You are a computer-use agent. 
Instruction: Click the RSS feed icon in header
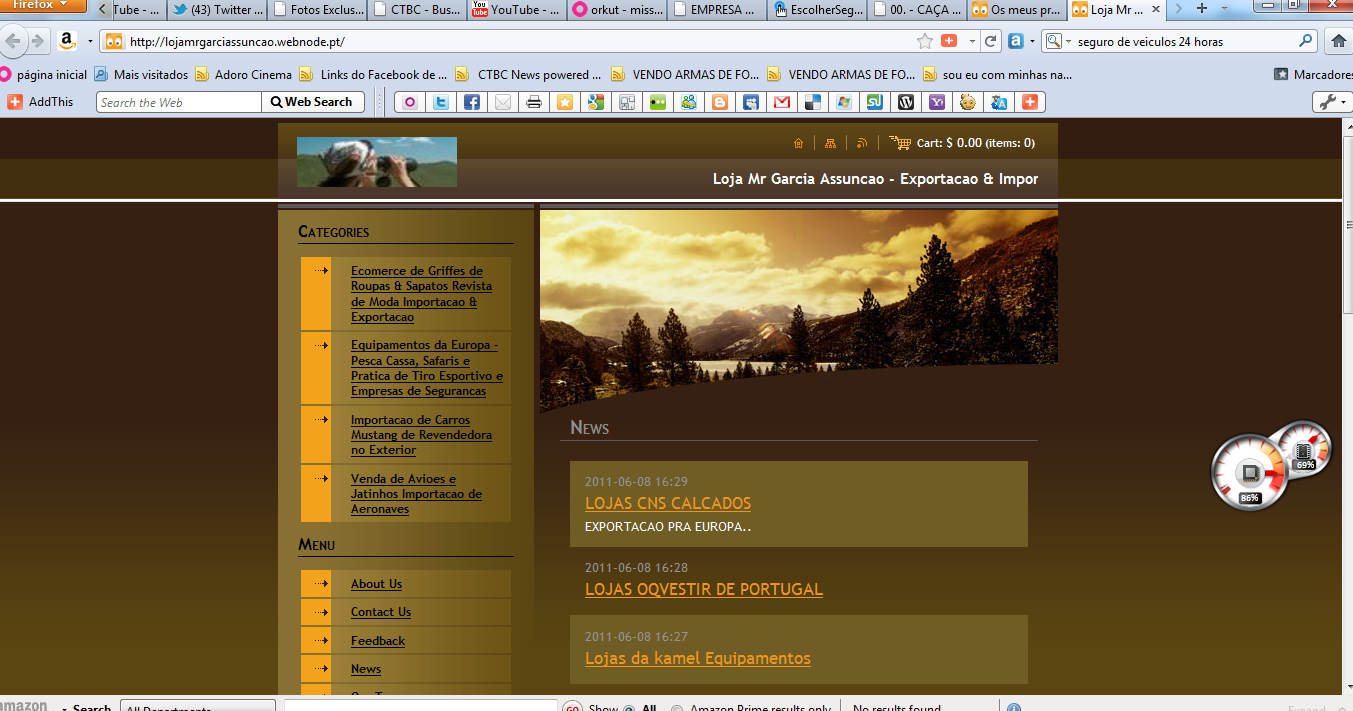coord(862,143)
